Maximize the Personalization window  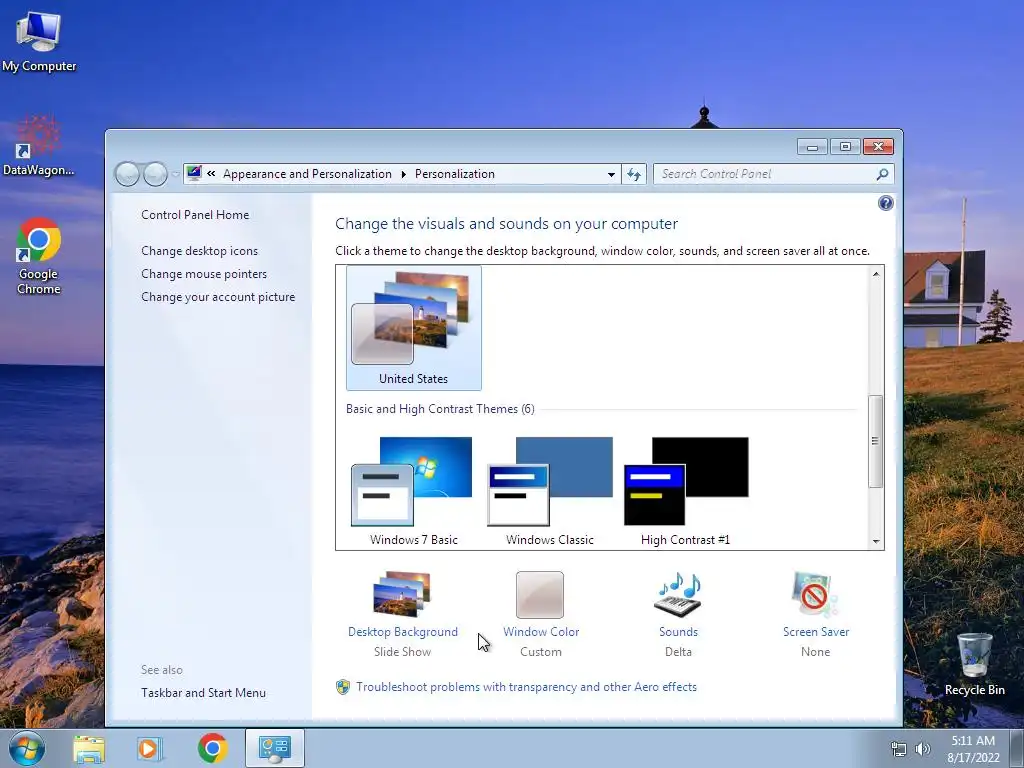point(845,147)
